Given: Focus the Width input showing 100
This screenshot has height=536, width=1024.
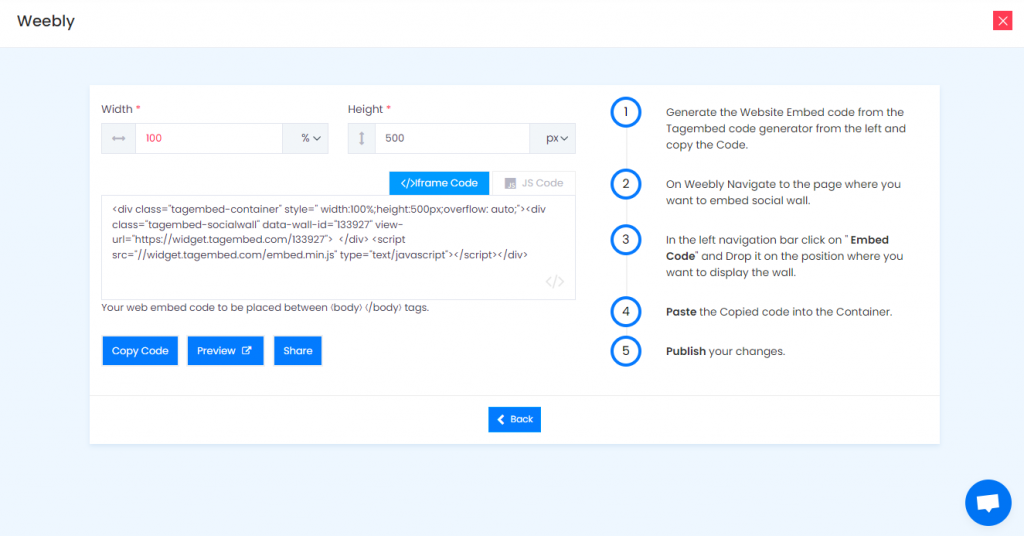Looking at the screenshot, I should (208, 138).
